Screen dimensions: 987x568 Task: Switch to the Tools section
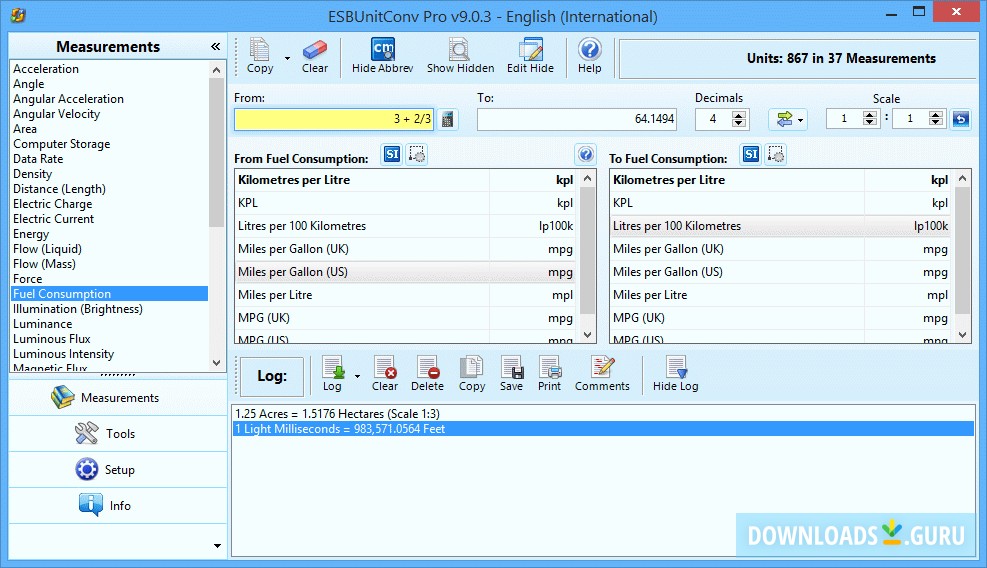(118, 434)
